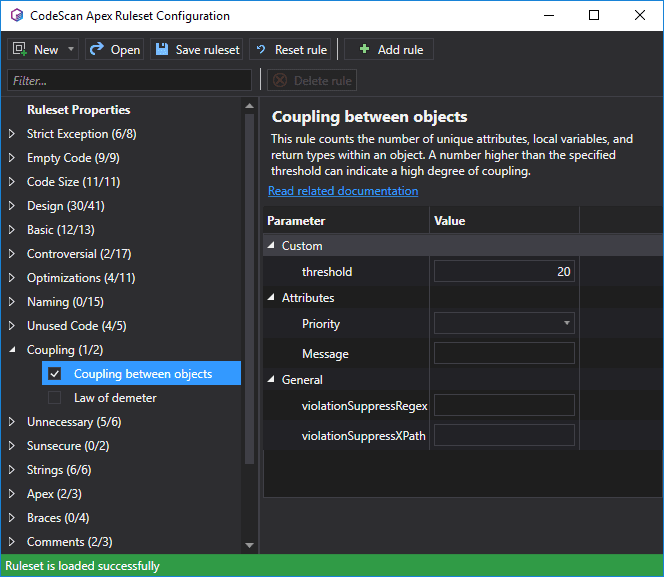The image size is (664, 577).
Task: Expand the Strict Exception (6/8) group
Action: tap(12, 134)
